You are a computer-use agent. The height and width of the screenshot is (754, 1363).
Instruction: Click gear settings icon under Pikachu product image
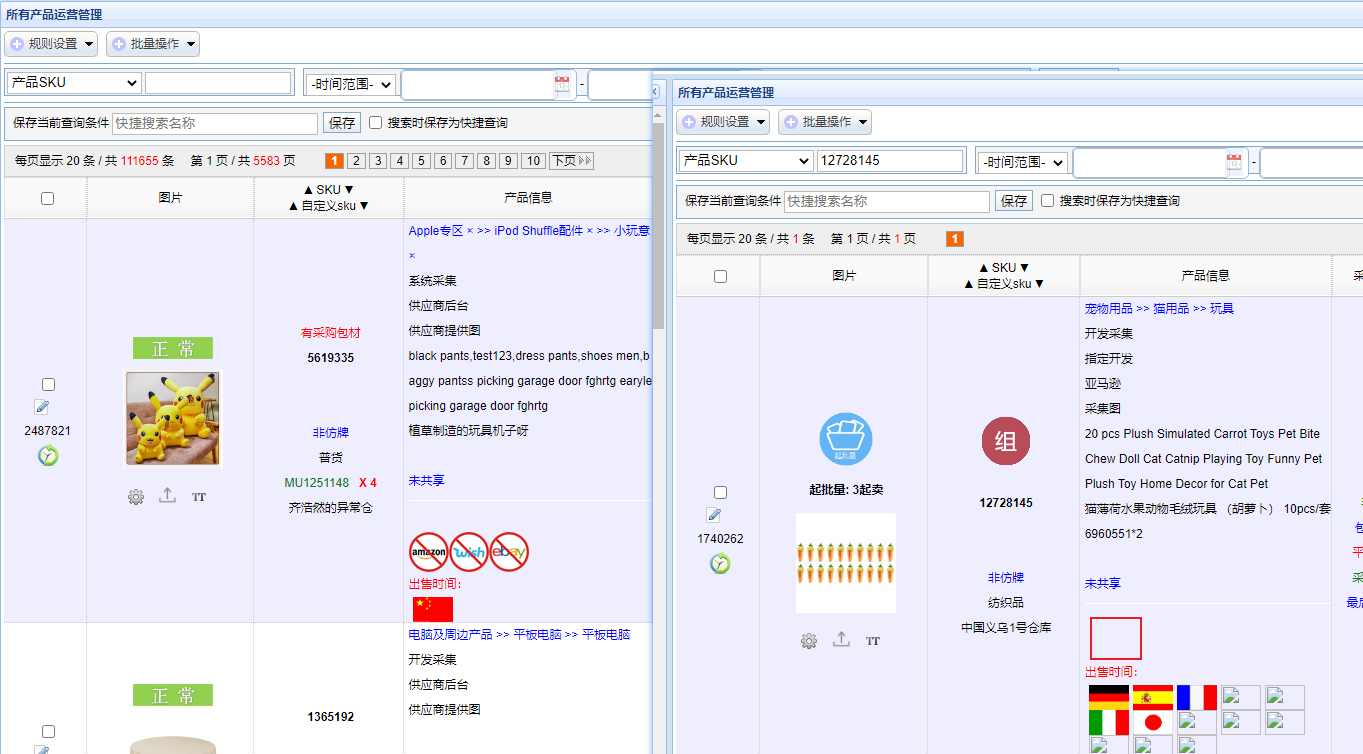point(136,497)
